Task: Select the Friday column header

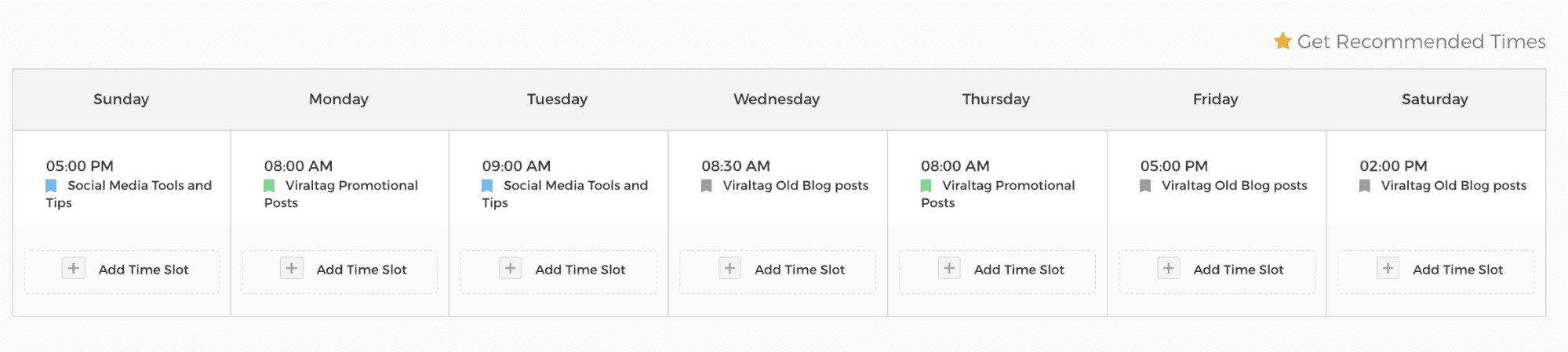Action: (x=1216, y=100)
